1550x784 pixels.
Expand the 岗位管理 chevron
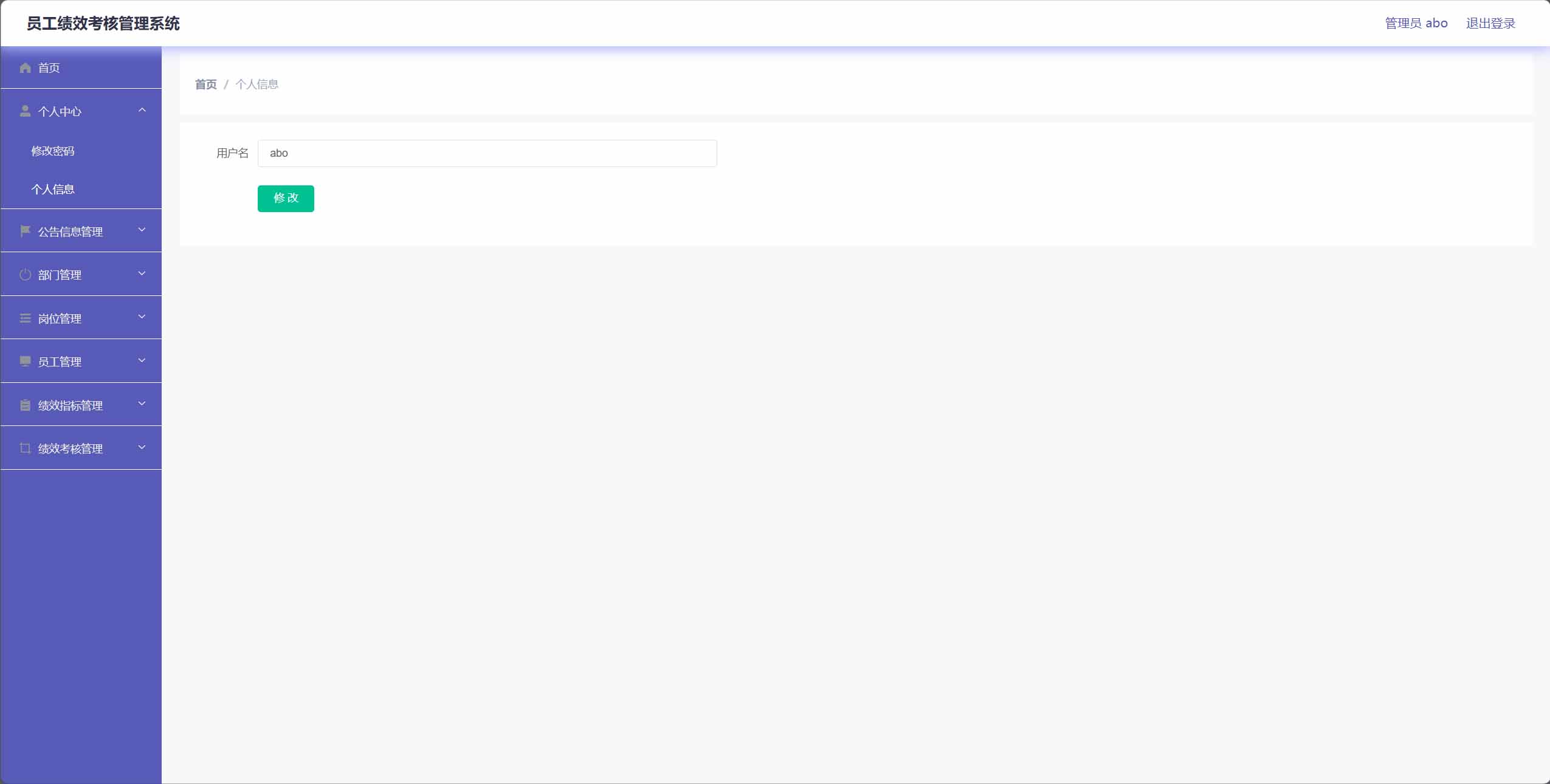tap(142, 317)
